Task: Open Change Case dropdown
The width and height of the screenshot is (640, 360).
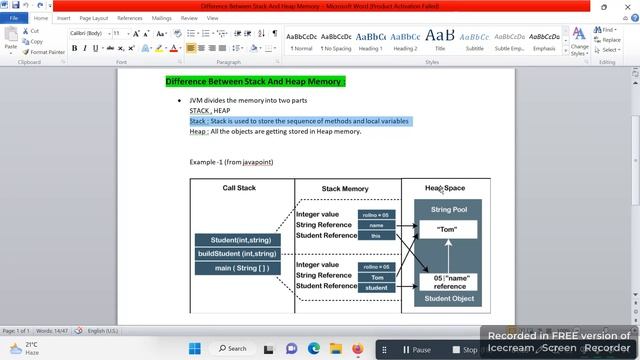Action: pyautogui.click(x=161, y=33)
